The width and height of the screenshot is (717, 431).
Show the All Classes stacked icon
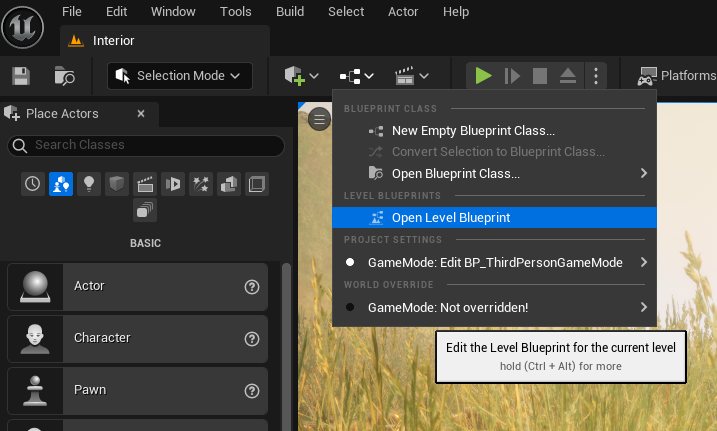(x=145, y=210)
